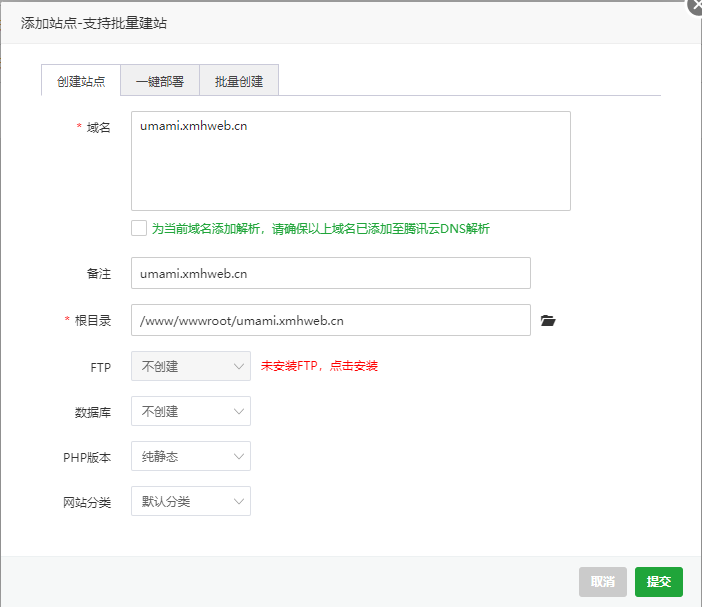
Task: Click the 根目录 path input field
Action: coord(331,320)
